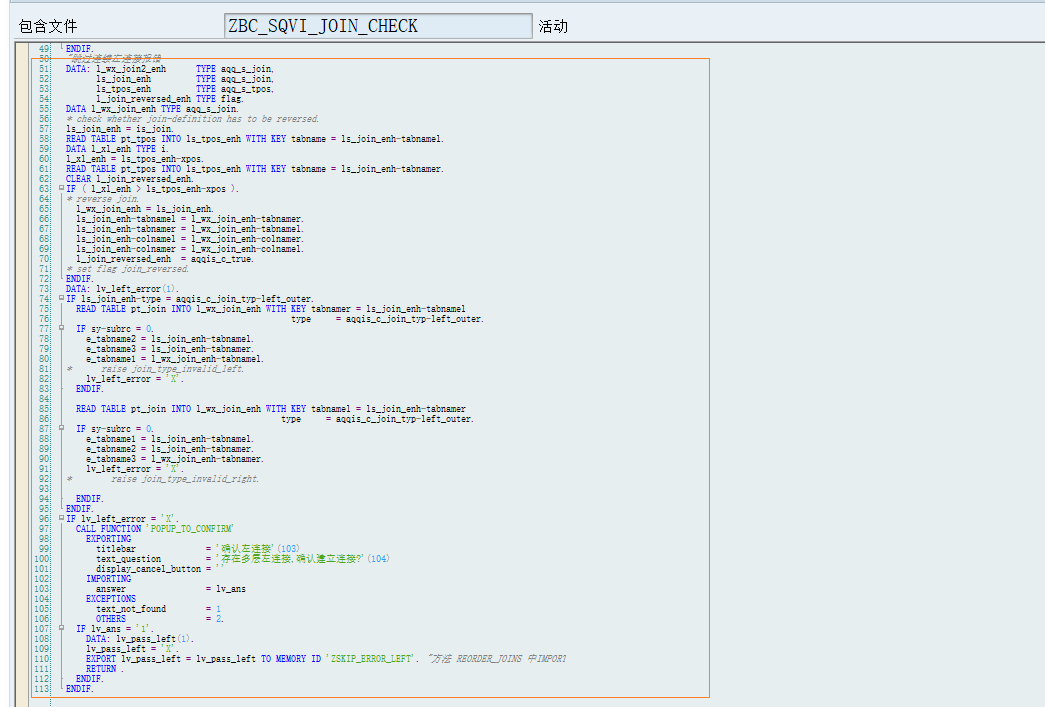The width and height of the screenshot is (1045, 707).
Task: Place the cursor on the lv_pass_left = 'X' line
Action: click(132, 648)
